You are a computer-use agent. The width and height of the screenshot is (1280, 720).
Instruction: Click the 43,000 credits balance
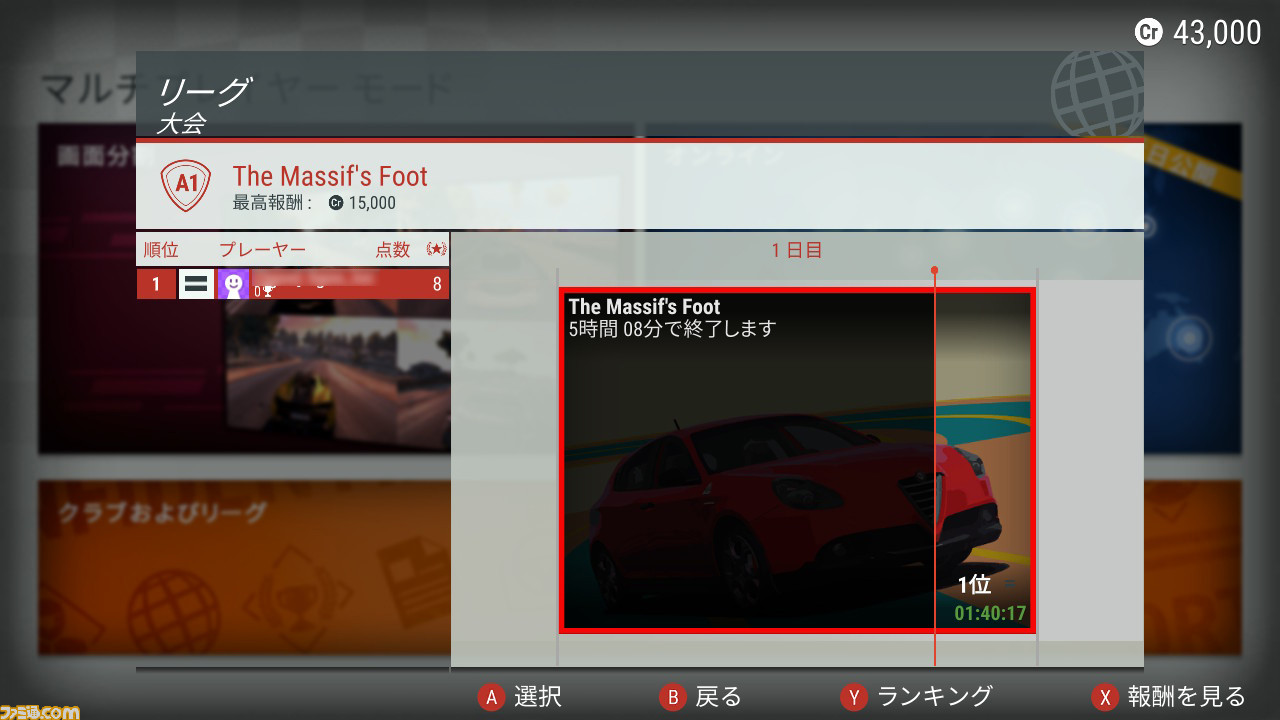point(1217,33)
